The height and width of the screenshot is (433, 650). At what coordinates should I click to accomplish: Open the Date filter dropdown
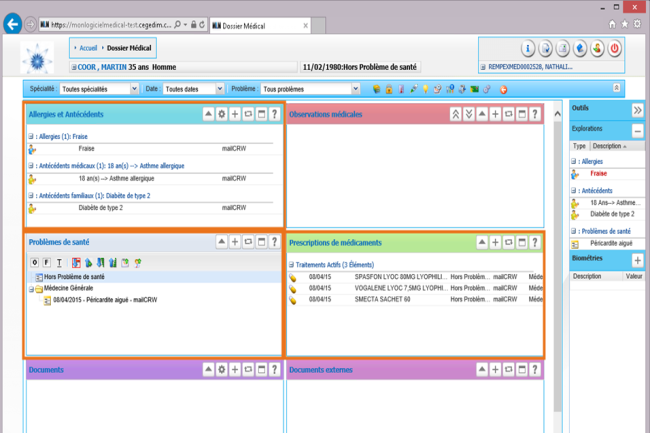tap(193, 89)
